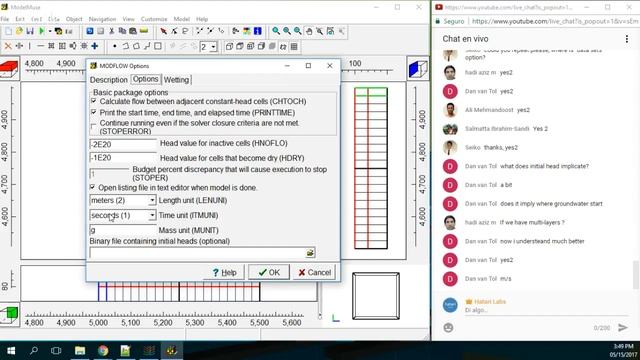
Task: Select the first magnifier zoom tool
Action: [x=276, y=31]
